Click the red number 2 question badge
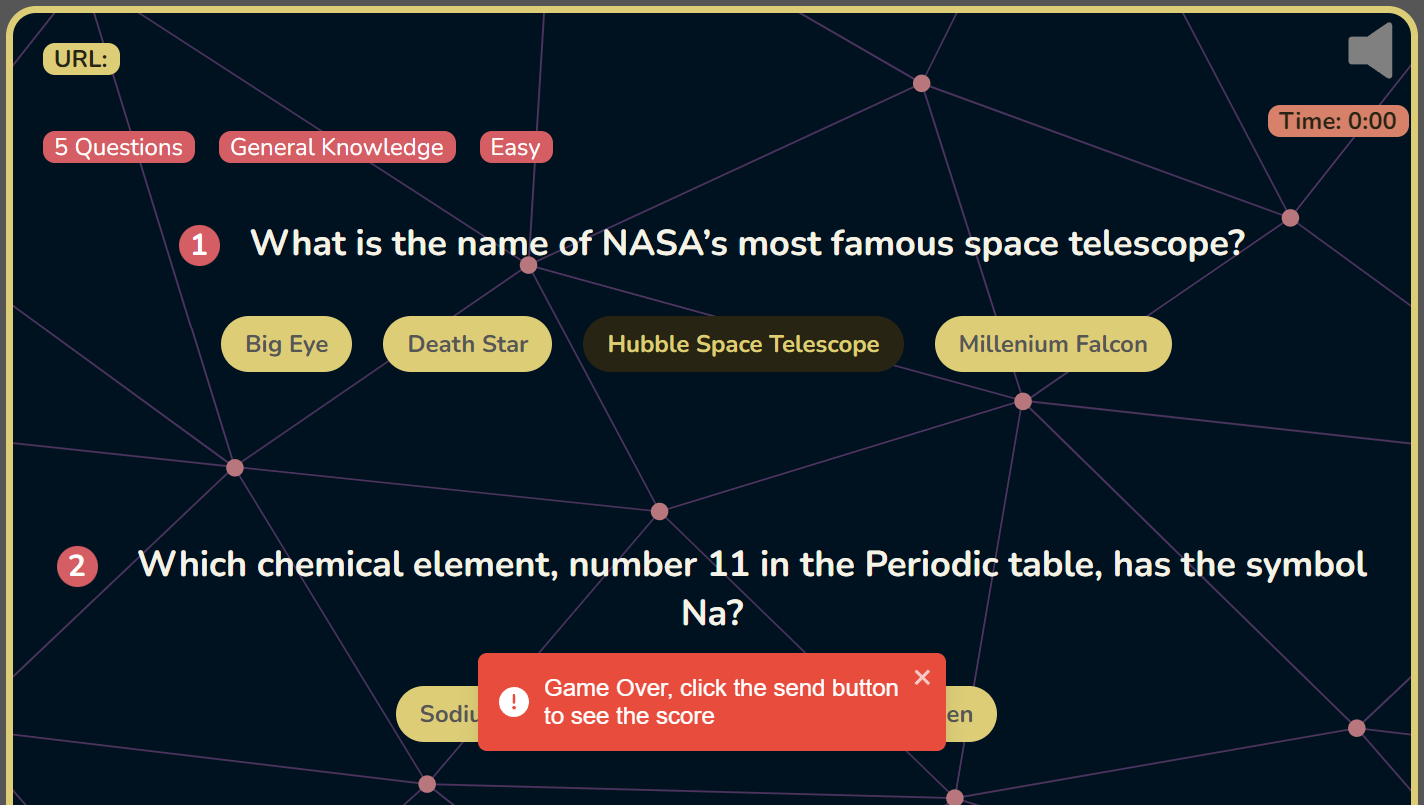Image resolution: width=1424 pixels, height=805 pixels. tap(77, 567)
